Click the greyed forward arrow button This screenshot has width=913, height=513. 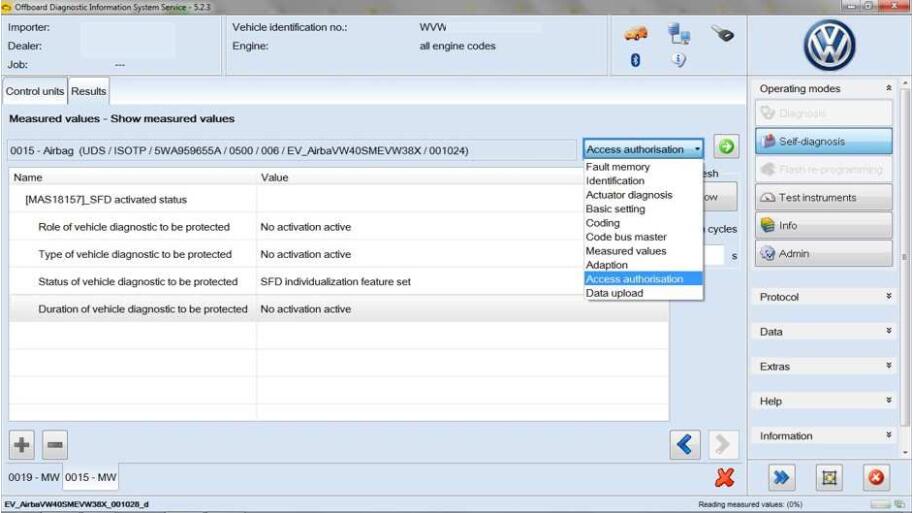723,445
